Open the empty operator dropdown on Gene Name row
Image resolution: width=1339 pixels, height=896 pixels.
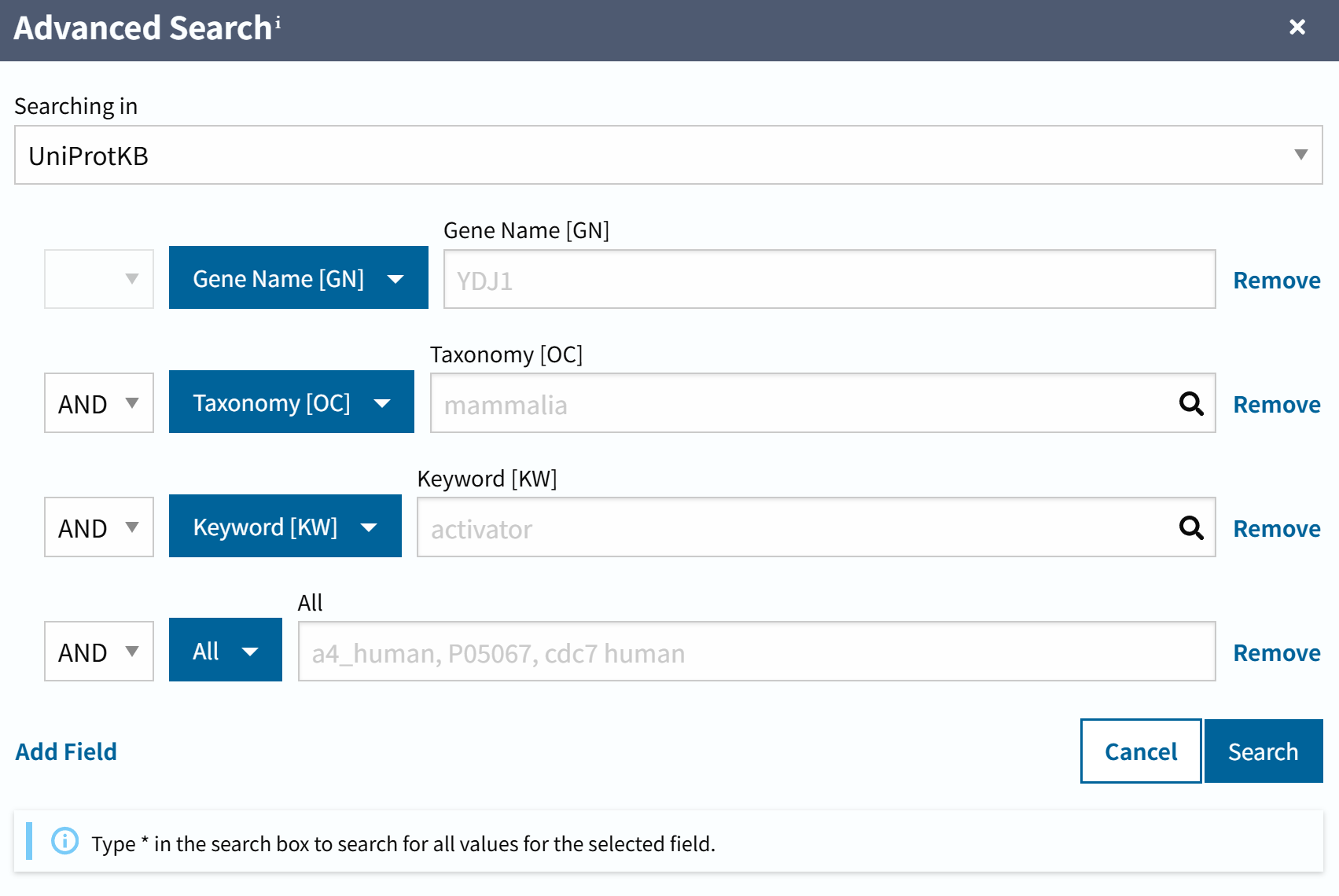pos(99,279)
